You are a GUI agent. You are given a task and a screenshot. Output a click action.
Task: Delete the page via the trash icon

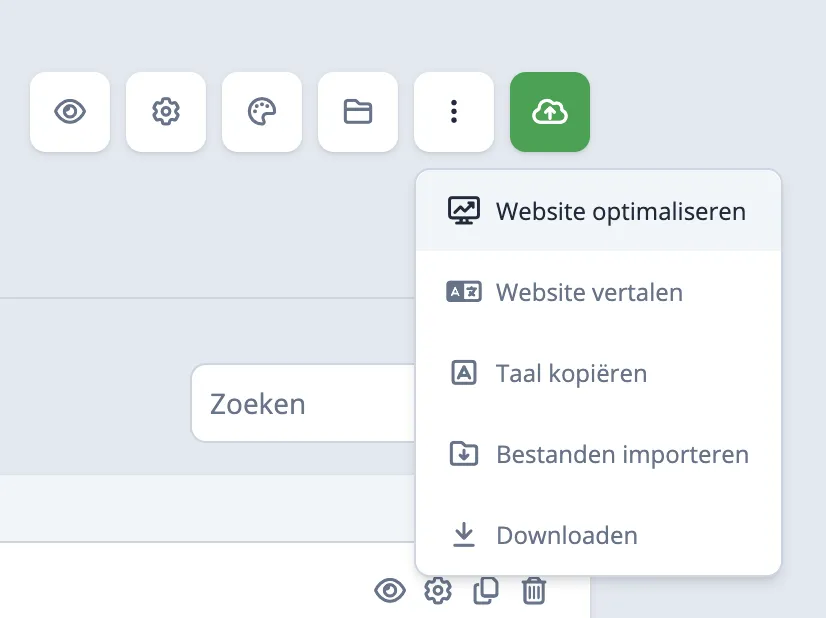click(534, 590)
